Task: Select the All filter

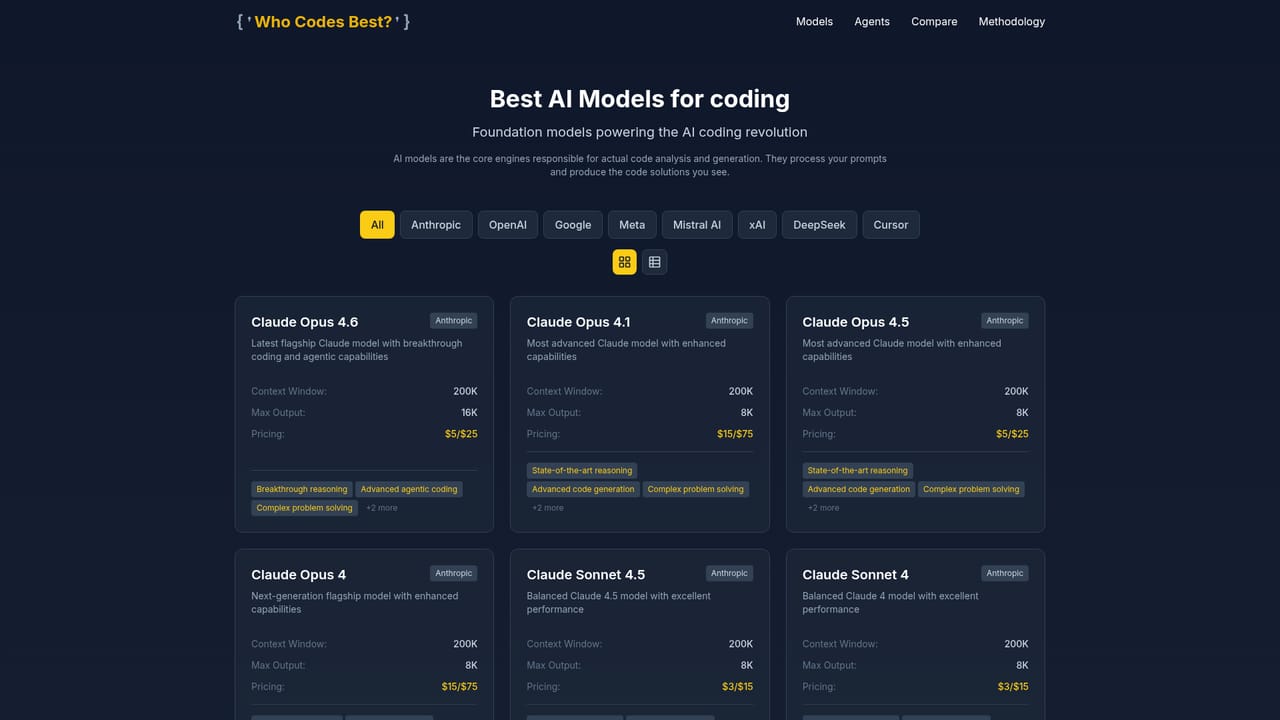Action: coord(377,225)
